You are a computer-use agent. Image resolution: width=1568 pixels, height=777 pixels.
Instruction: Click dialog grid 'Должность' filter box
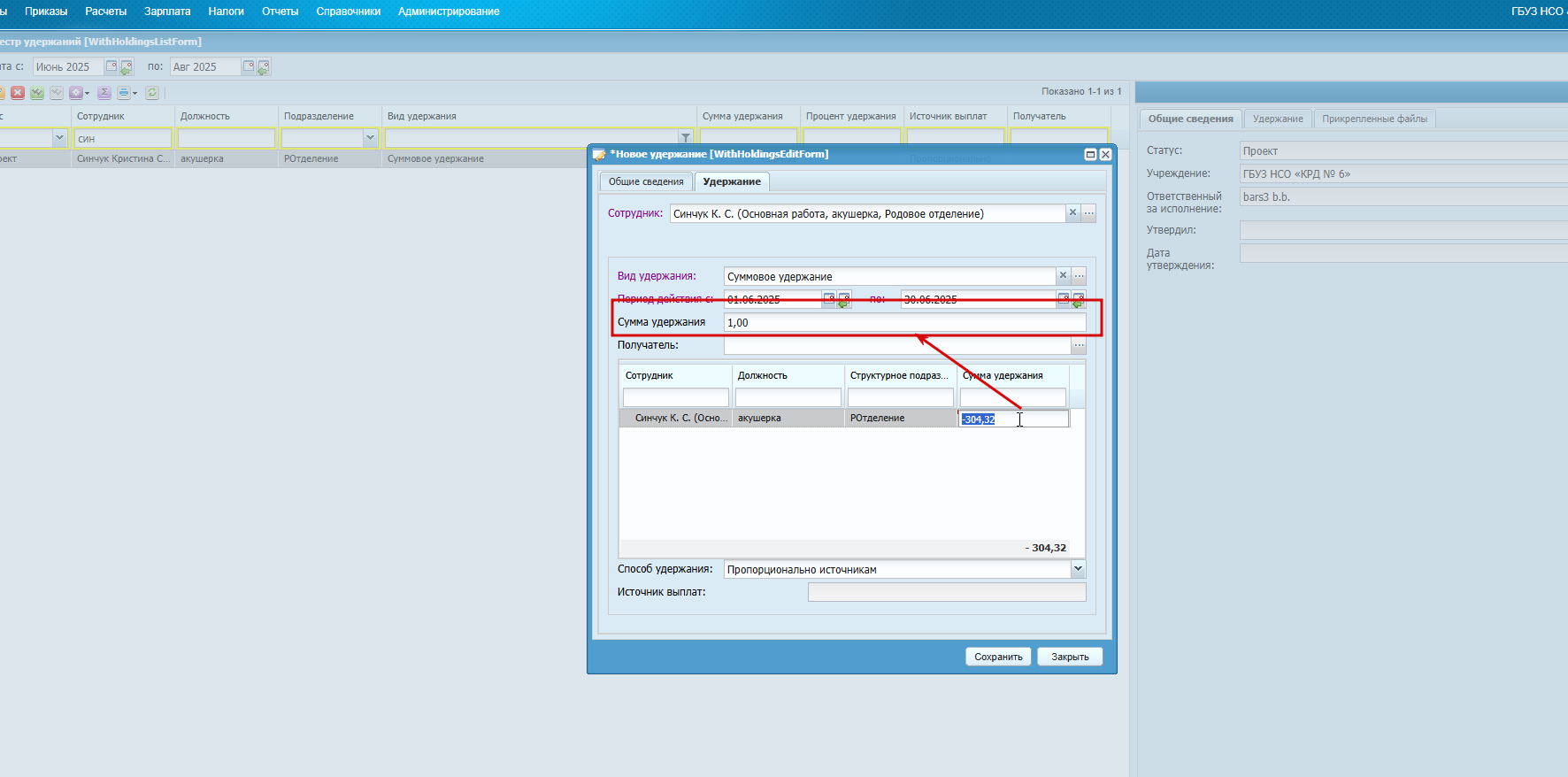click(x=788, y=397)
